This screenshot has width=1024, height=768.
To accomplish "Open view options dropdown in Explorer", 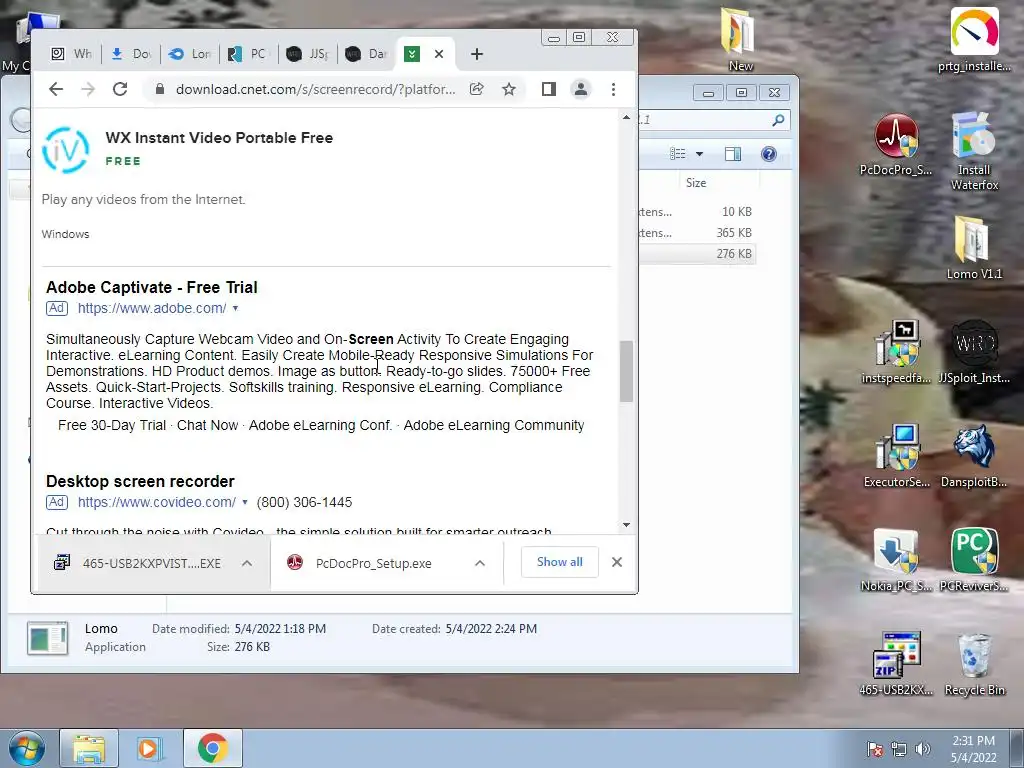I will [699, 154].
